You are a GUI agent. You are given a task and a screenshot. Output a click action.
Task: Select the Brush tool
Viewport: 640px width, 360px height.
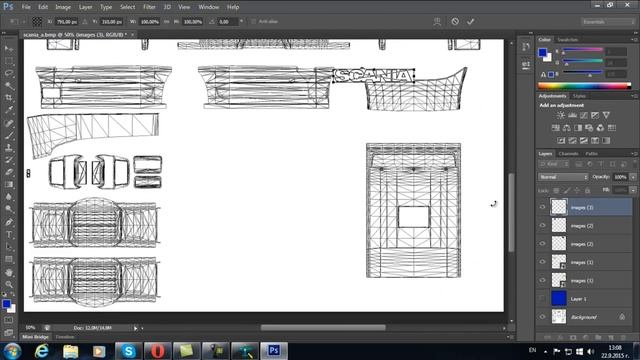(9, 136)
